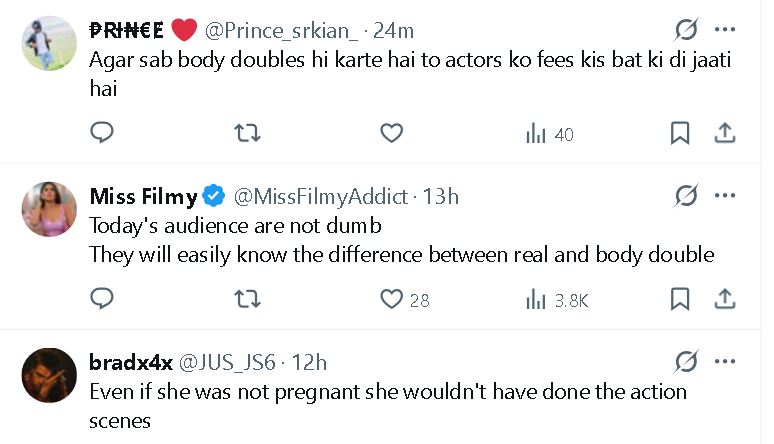This screenshot has height=444, width=774.
Task: Open more options on Prince's tweet
Action: (726, 30)
